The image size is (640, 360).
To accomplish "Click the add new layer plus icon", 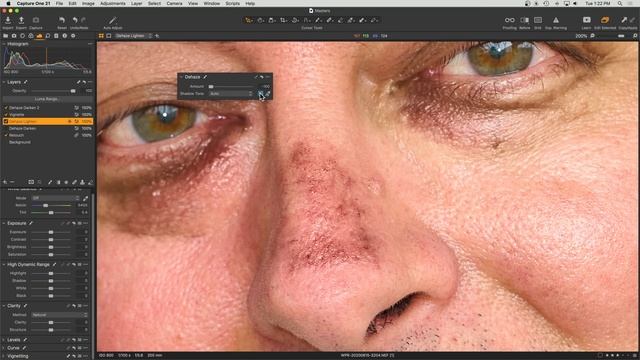I will [x=5, y=182].
